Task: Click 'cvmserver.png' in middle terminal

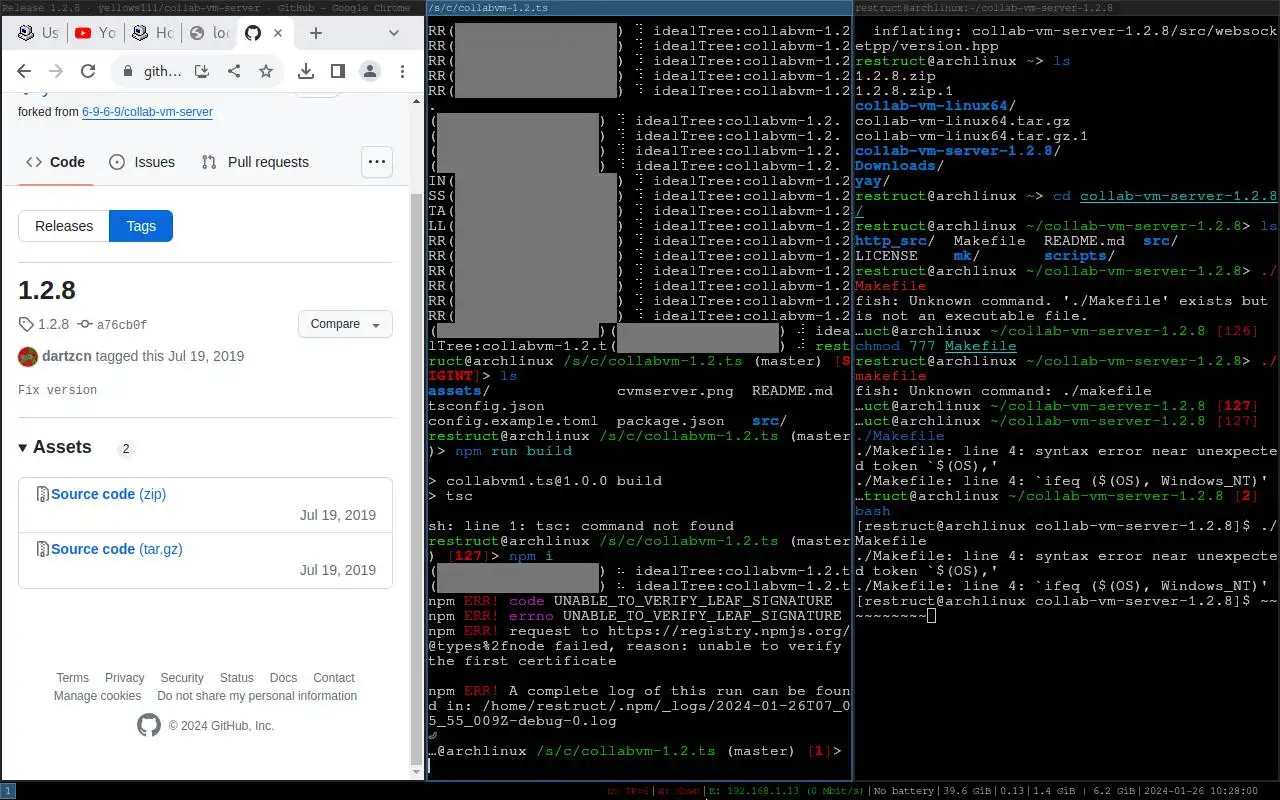Action: click(x=675, y=391)
